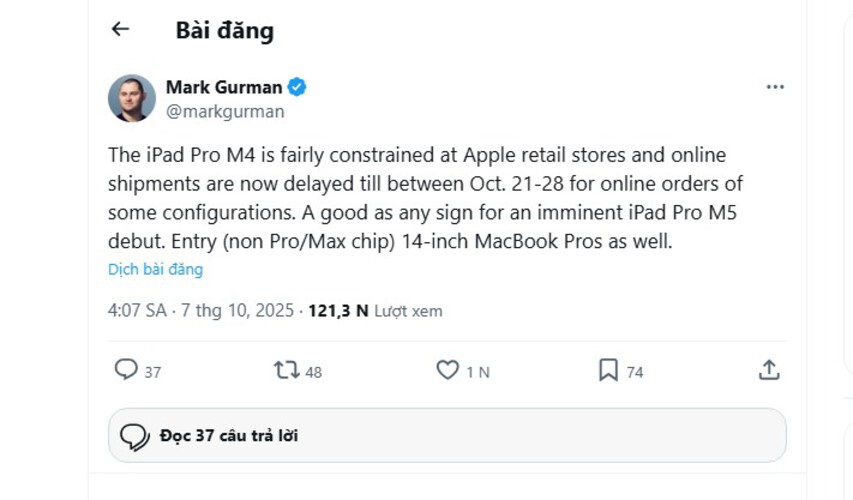Open the @markgurman handle link

click(x=225, y=111)
